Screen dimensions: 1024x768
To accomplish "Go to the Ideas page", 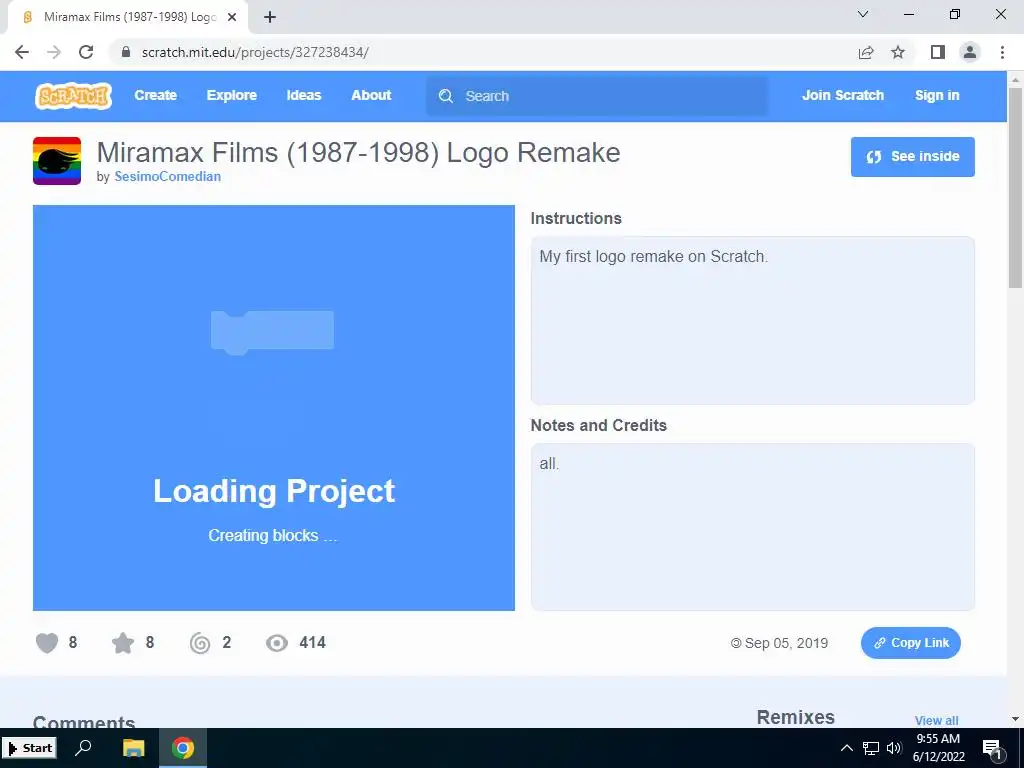I will [x=304, y=95].
